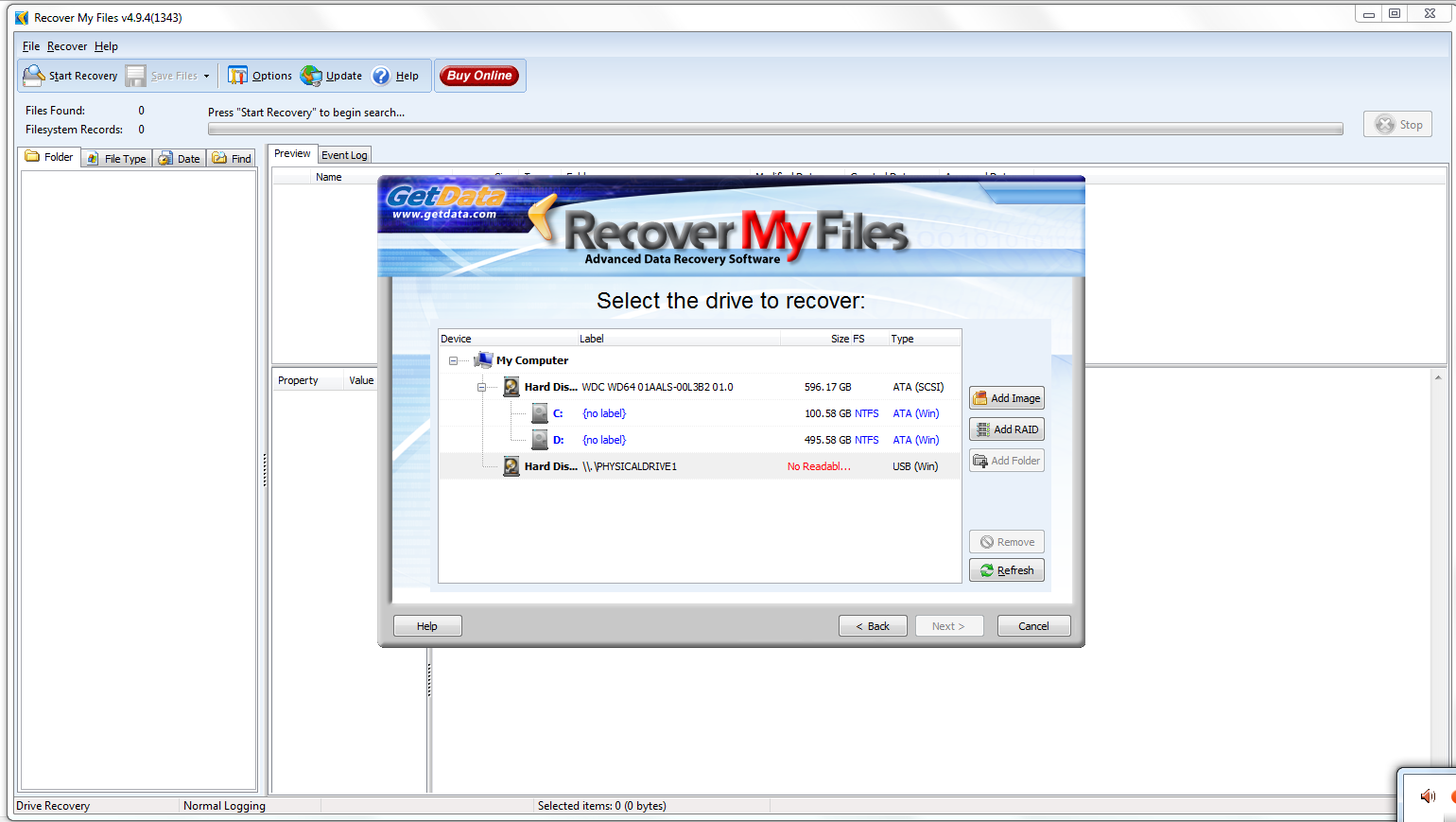Click the Name column header

click(329, 177)
